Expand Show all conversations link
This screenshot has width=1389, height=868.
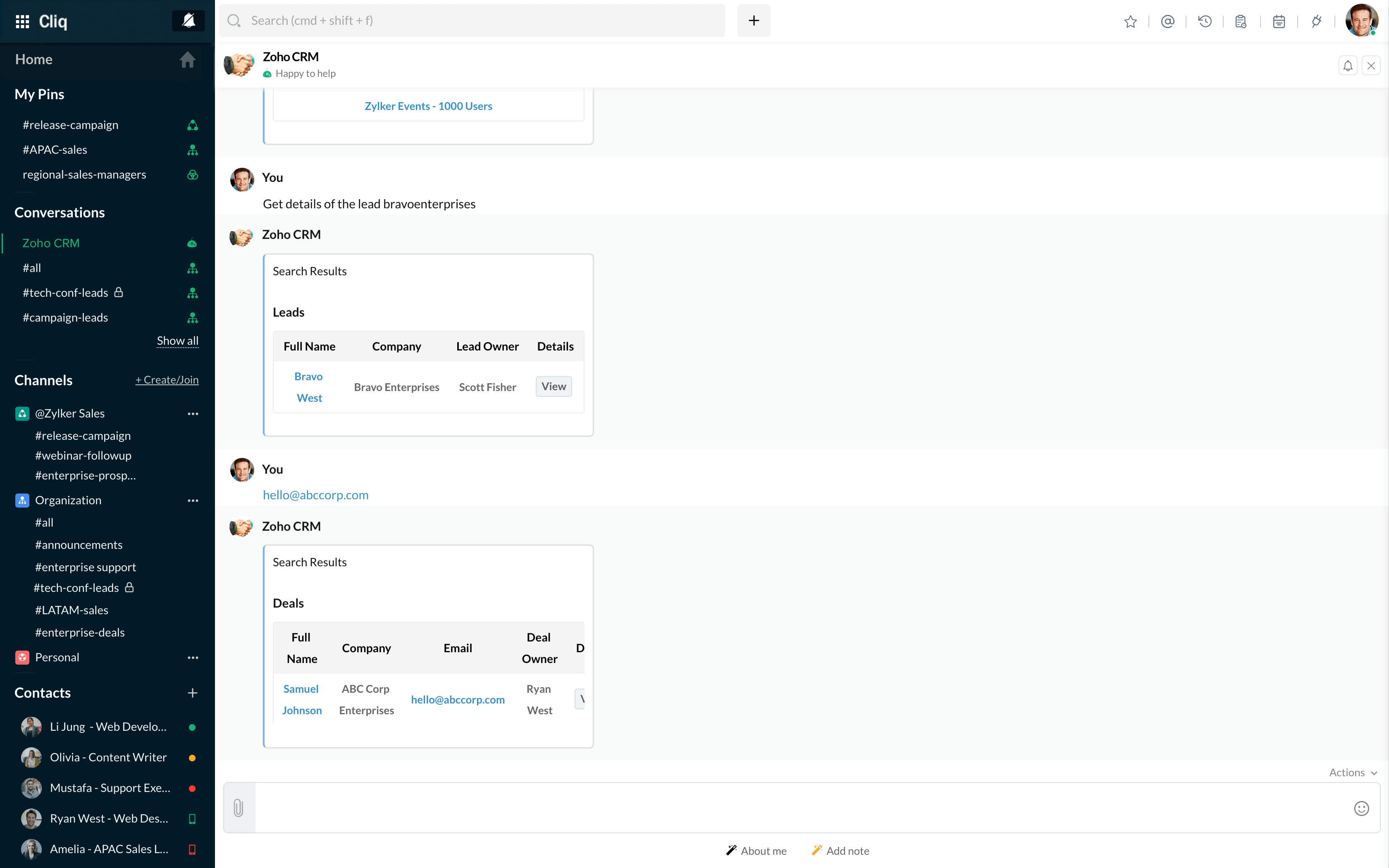tap(178, 341)
